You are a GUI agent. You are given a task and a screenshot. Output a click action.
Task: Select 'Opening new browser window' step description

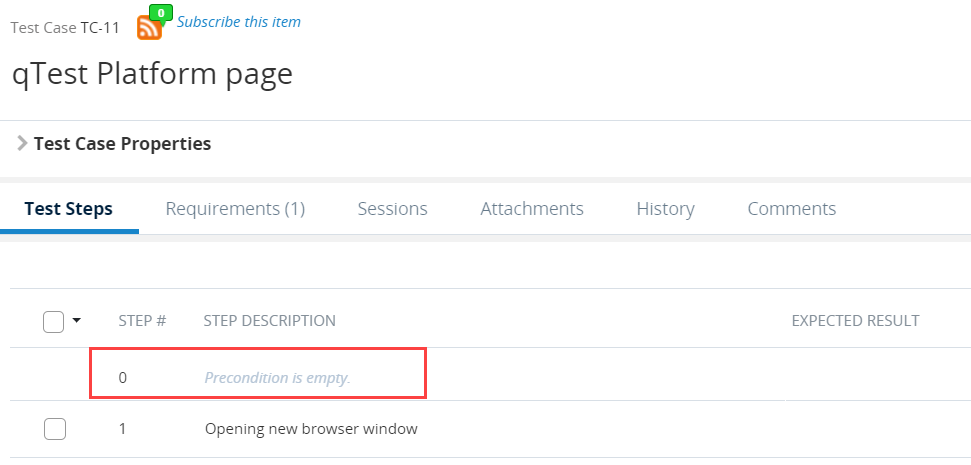[311, 429]
